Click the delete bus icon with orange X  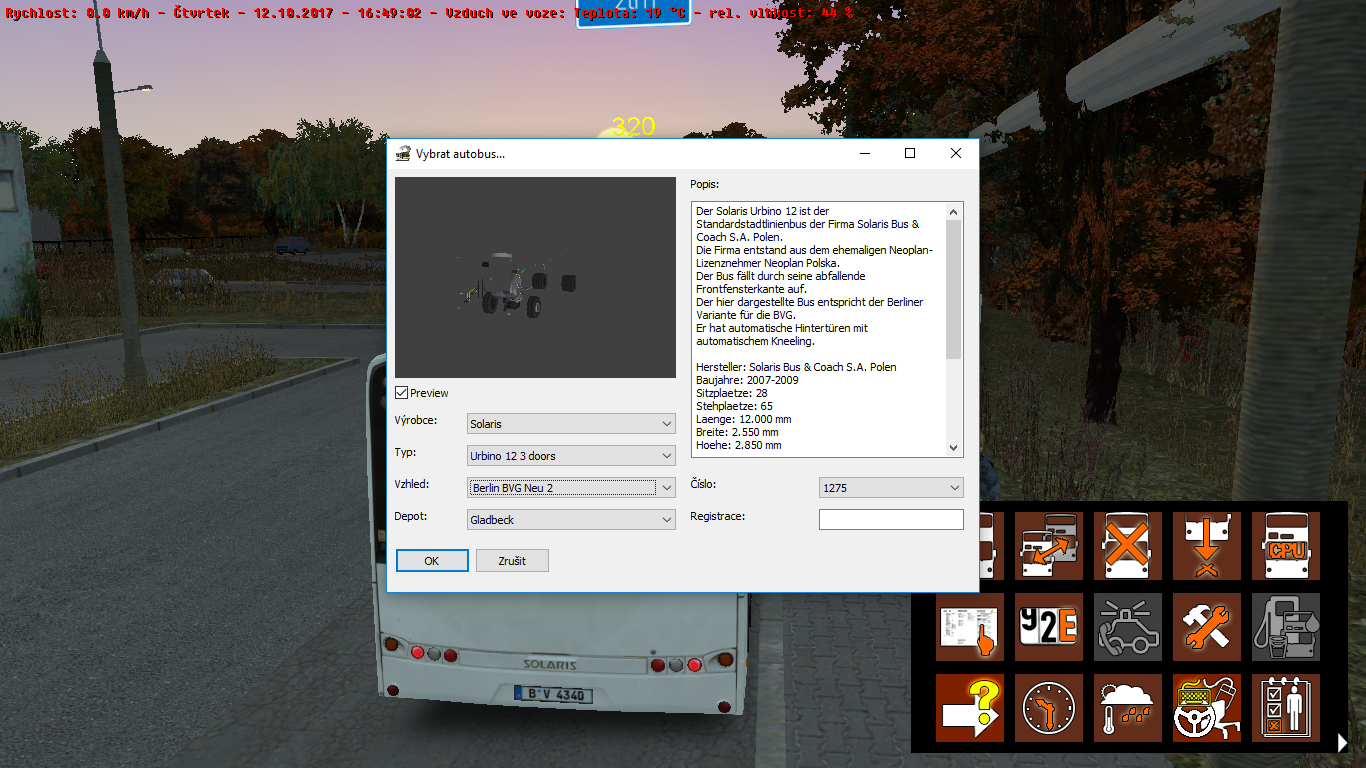1127,545
